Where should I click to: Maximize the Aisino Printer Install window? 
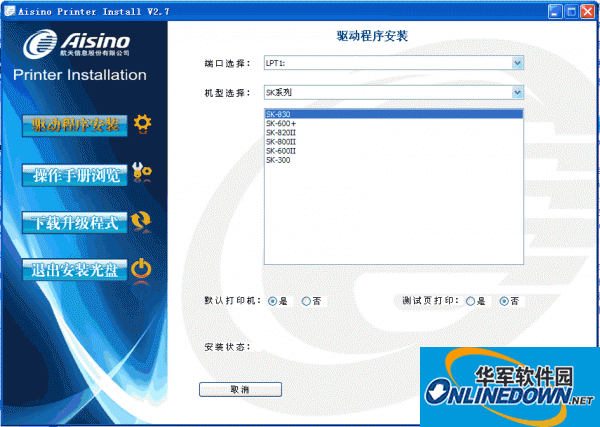[571, 11]
